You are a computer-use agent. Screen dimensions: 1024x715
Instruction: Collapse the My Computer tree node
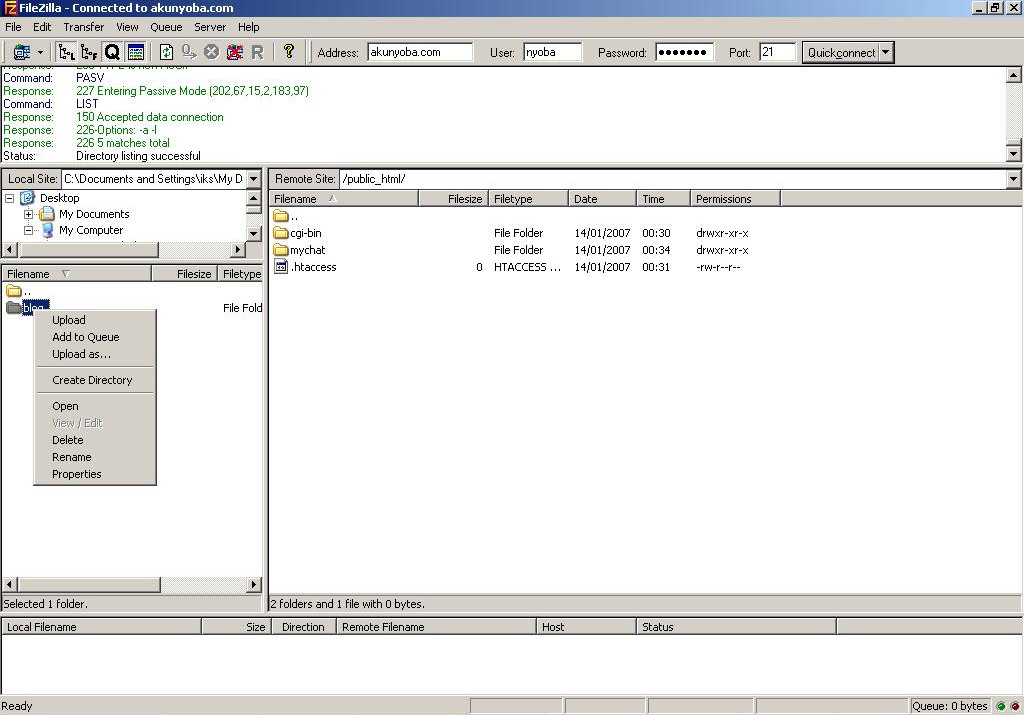[28, 230]
